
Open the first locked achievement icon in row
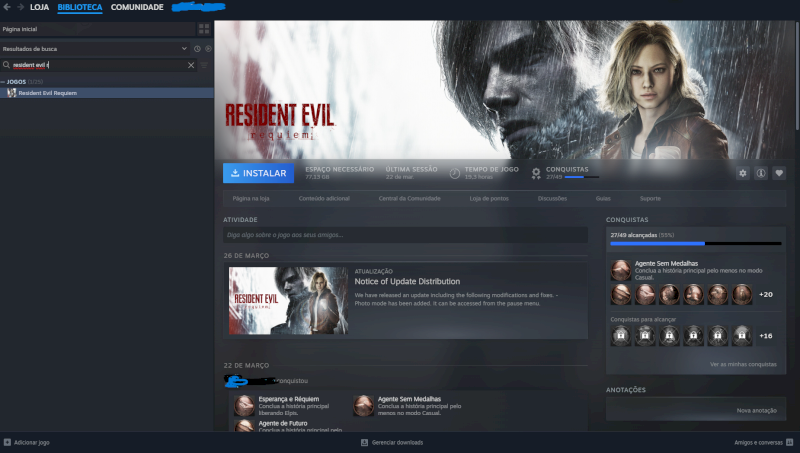tap(621, 336)
